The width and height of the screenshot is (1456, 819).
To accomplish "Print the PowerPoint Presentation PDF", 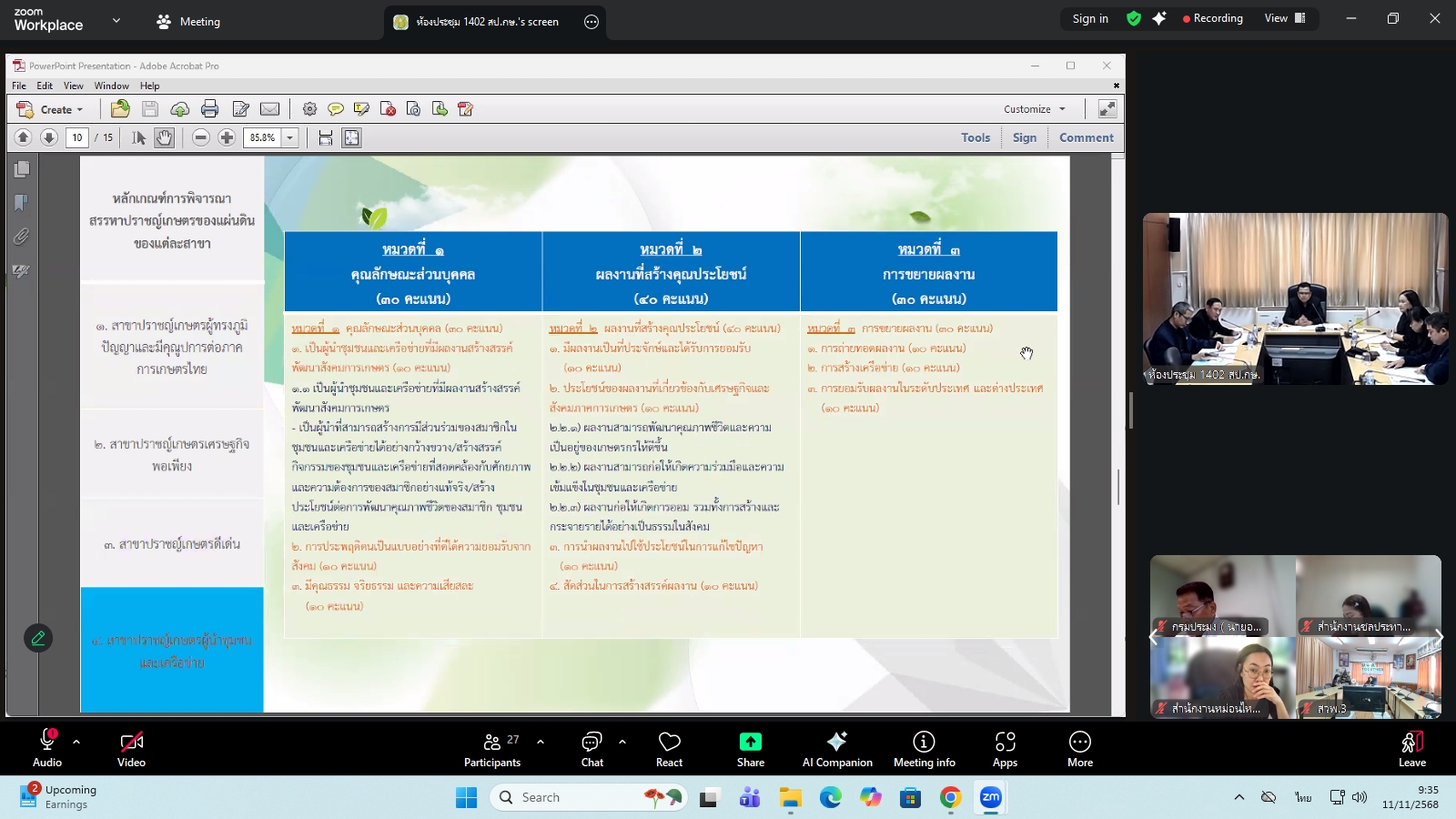I will pos(211,109).
